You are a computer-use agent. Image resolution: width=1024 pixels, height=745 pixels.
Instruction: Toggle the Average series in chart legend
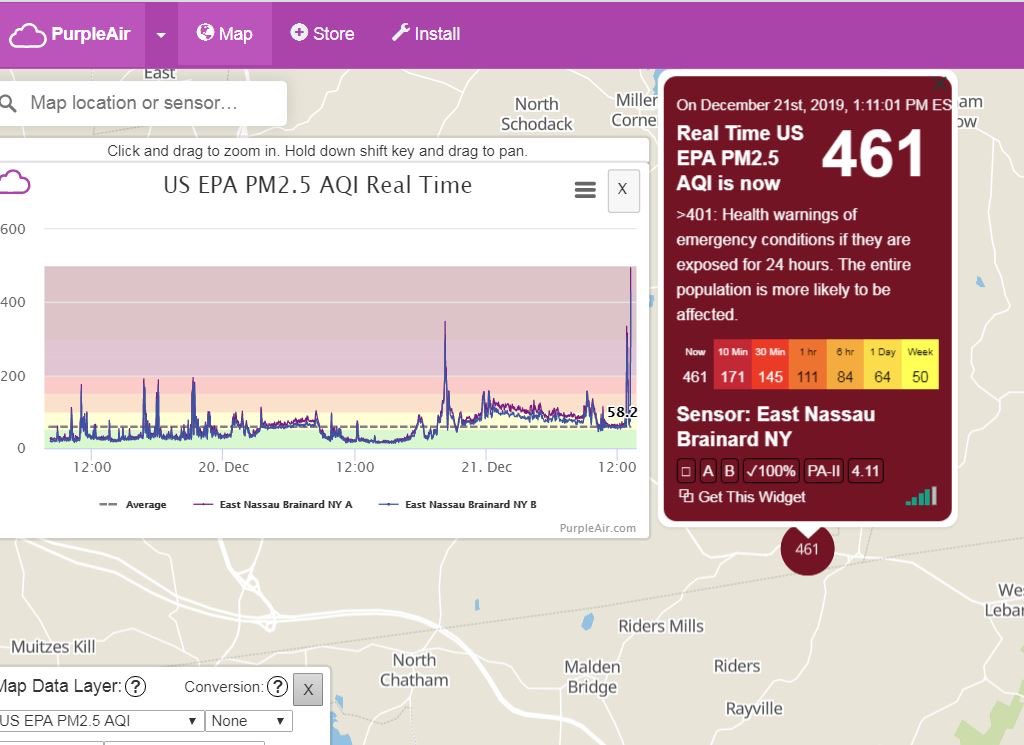[133, 505]
